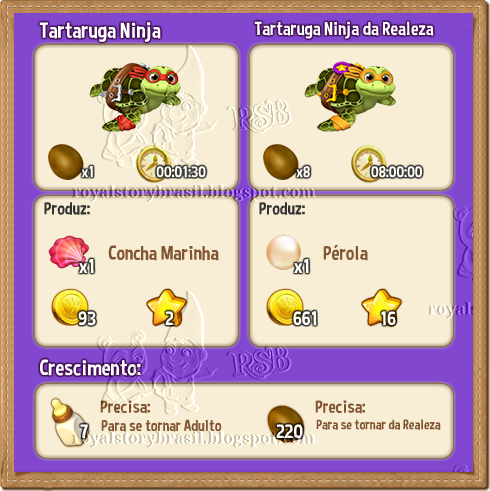Click the orange-masked royal ninja turtle

click(x=350, y=97)
